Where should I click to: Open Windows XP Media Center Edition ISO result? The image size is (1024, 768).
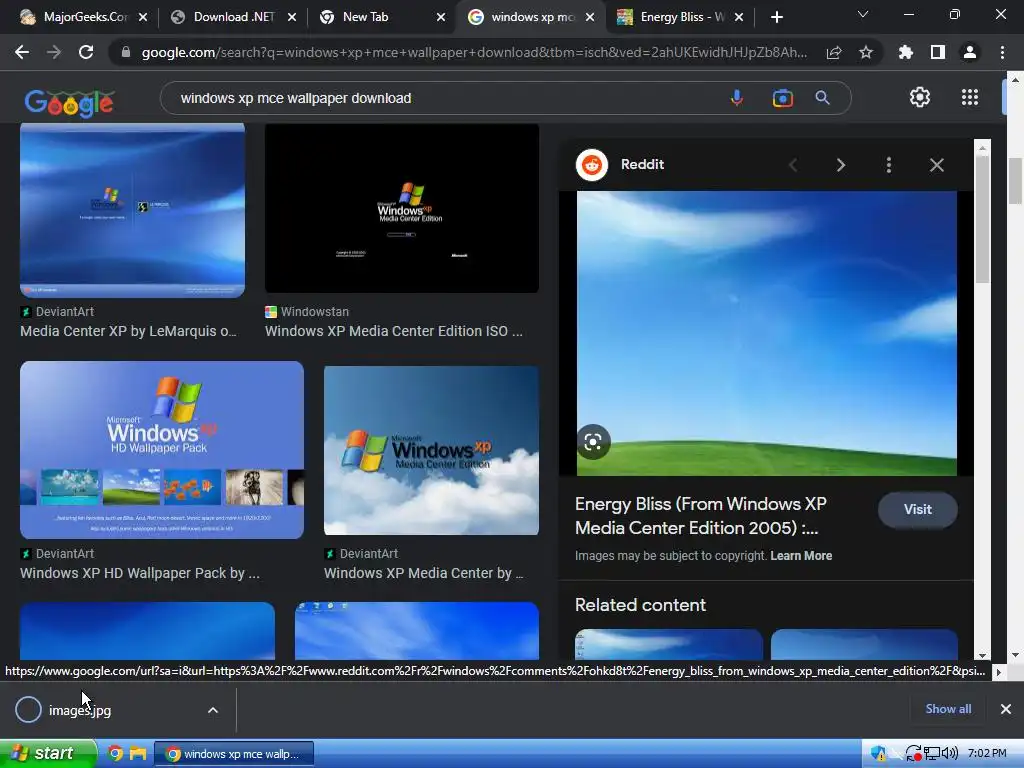[x=394, y=331]
